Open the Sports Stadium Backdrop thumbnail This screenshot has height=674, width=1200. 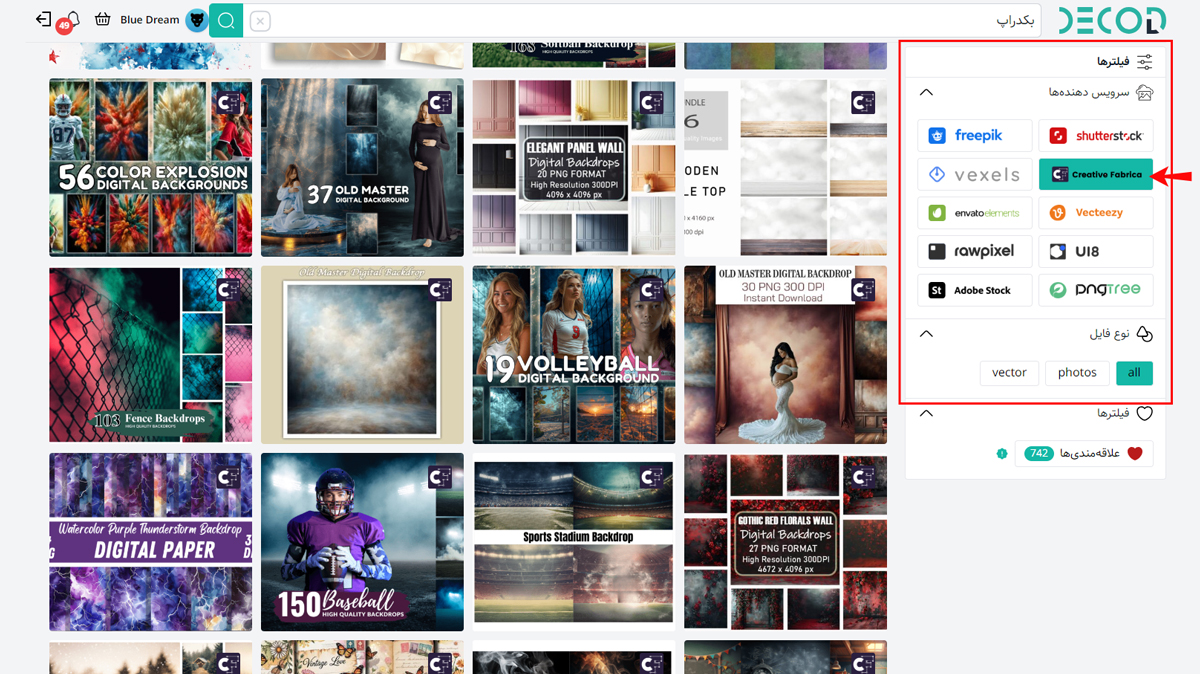[574, 542]
